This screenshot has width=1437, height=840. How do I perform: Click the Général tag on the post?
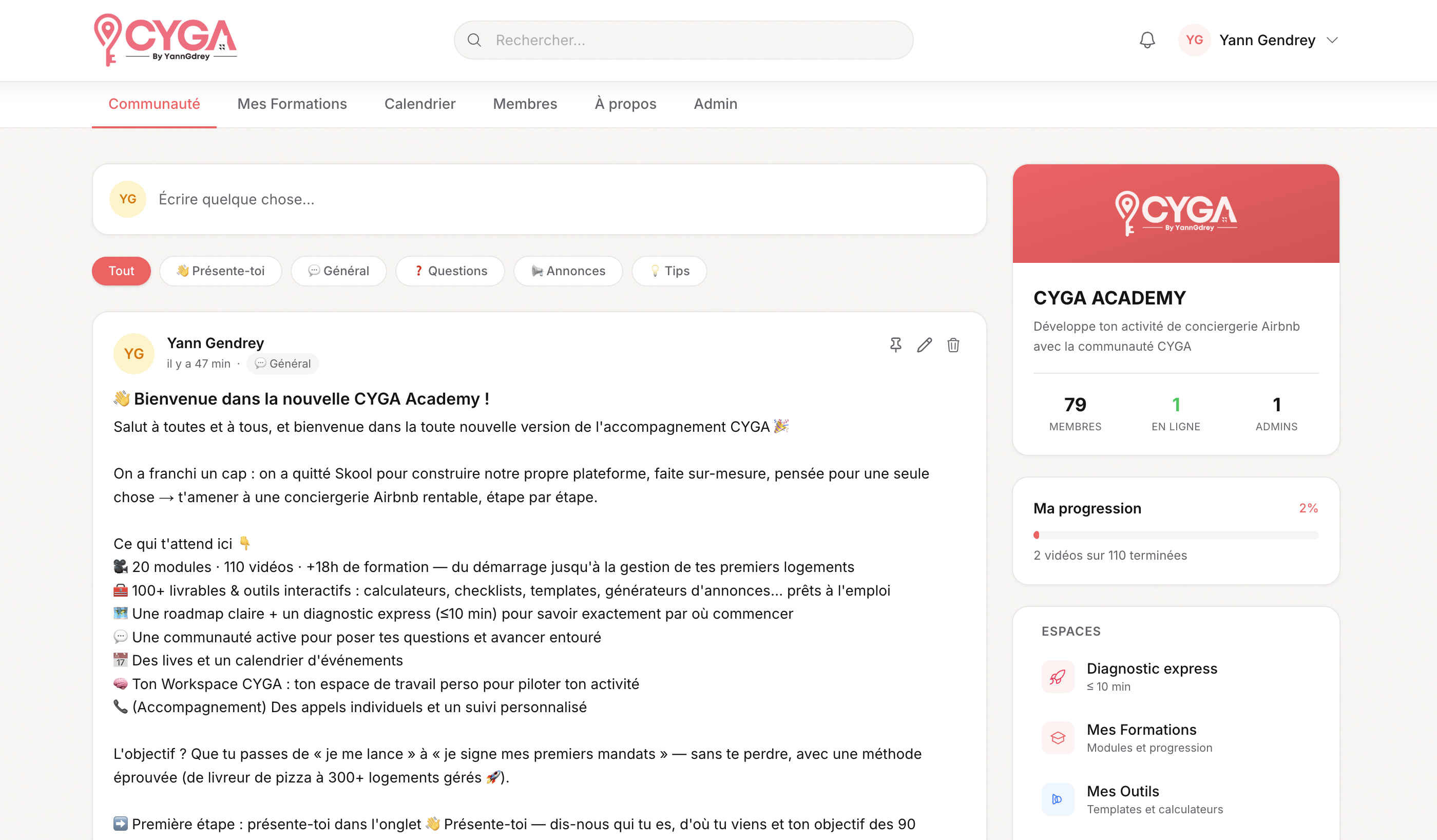click(283, 363)
